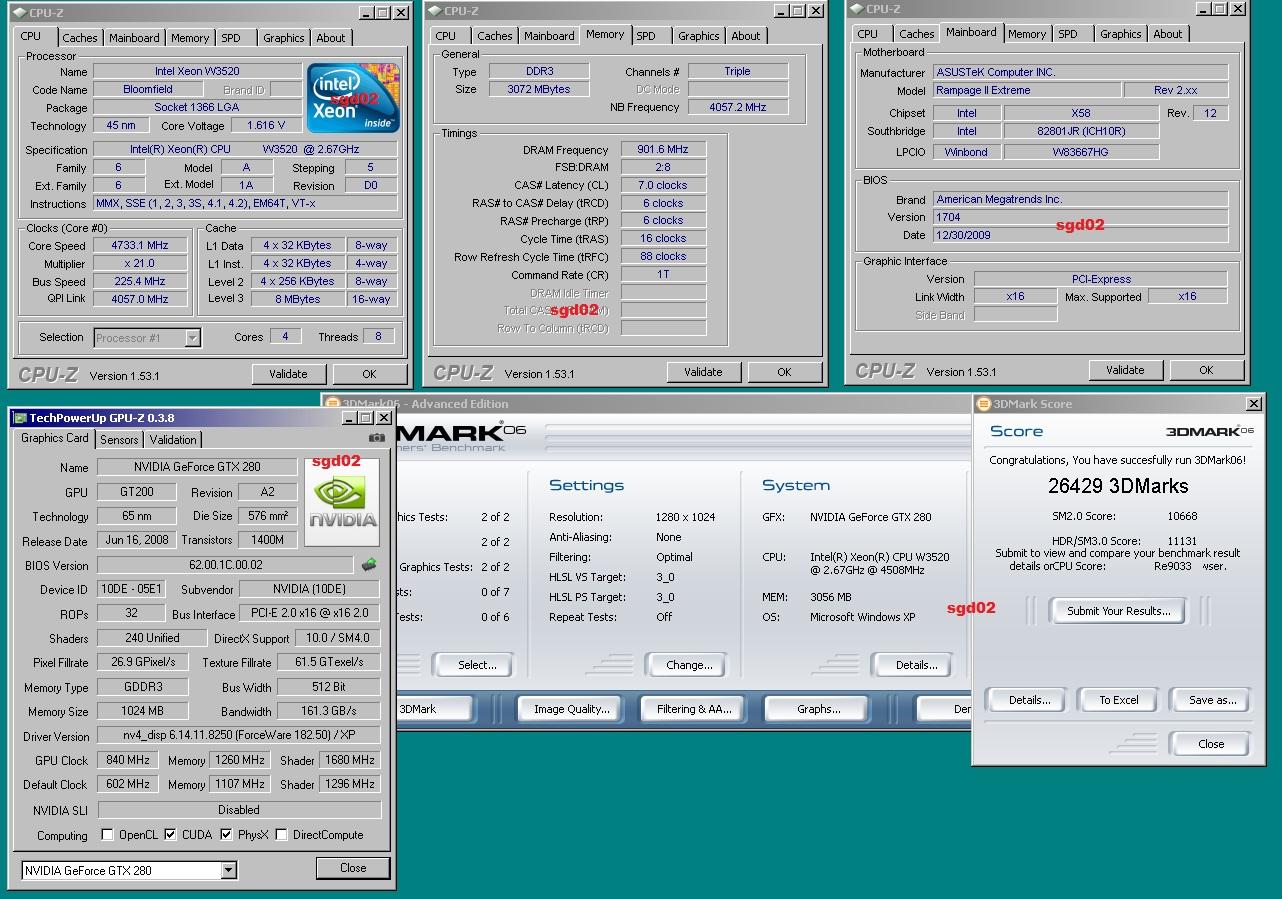Select CPU tab in right CPU-Z window
This screenshot has width=1282, height=899.
[868, 34]
